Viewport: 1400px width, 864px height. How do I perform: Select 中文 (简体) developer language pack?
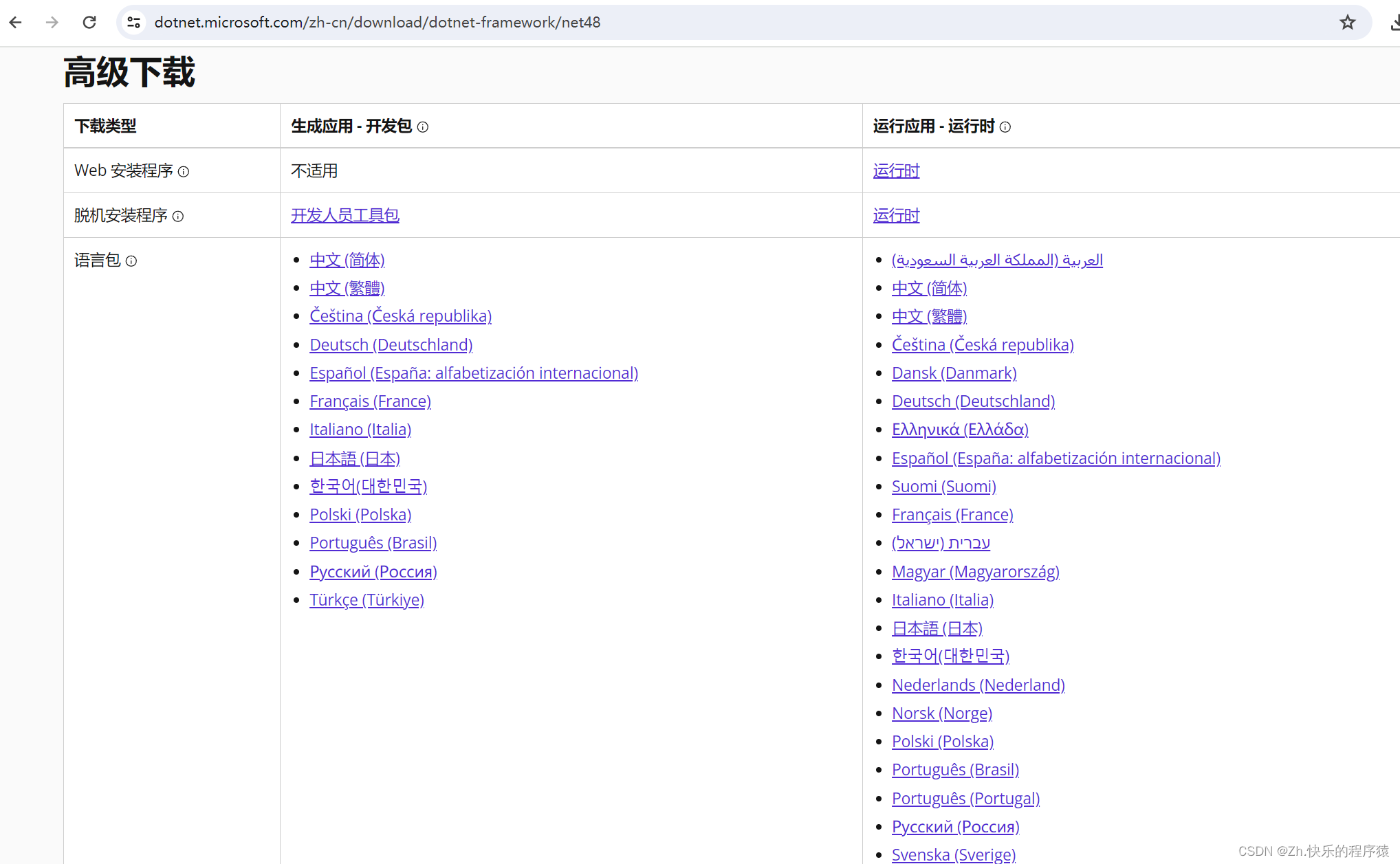(347, 260)
